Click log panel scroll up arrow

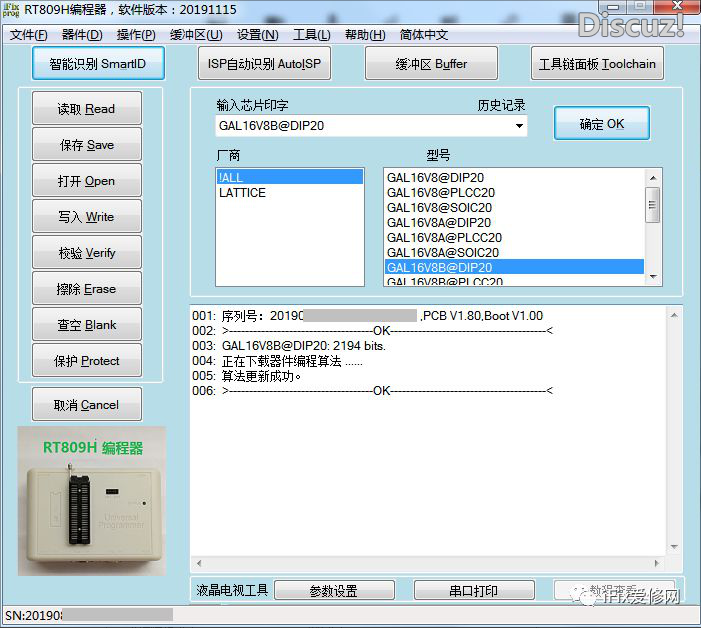(674, 316)
